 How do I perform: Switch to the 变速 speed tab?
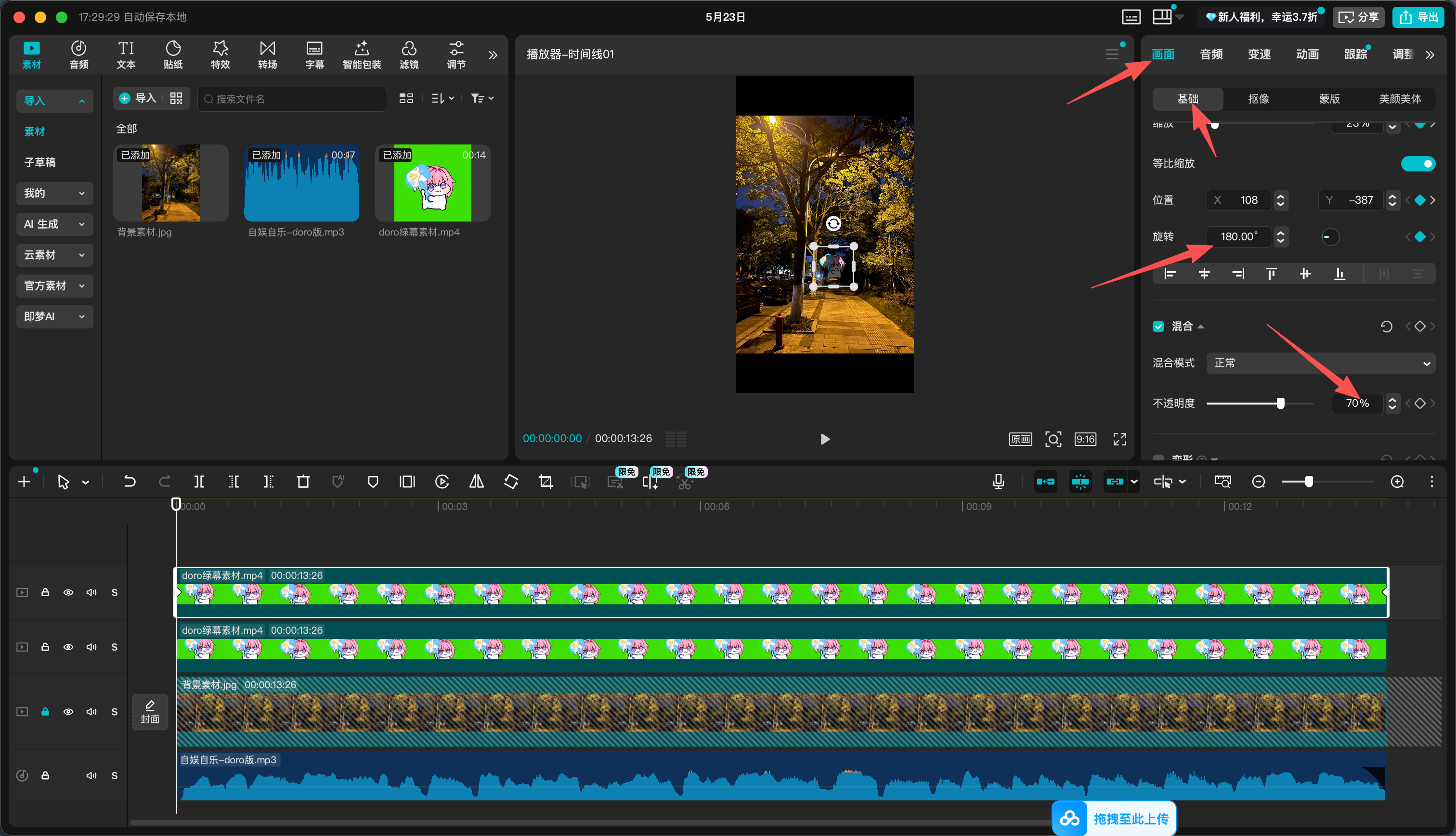coord(1259,54)
